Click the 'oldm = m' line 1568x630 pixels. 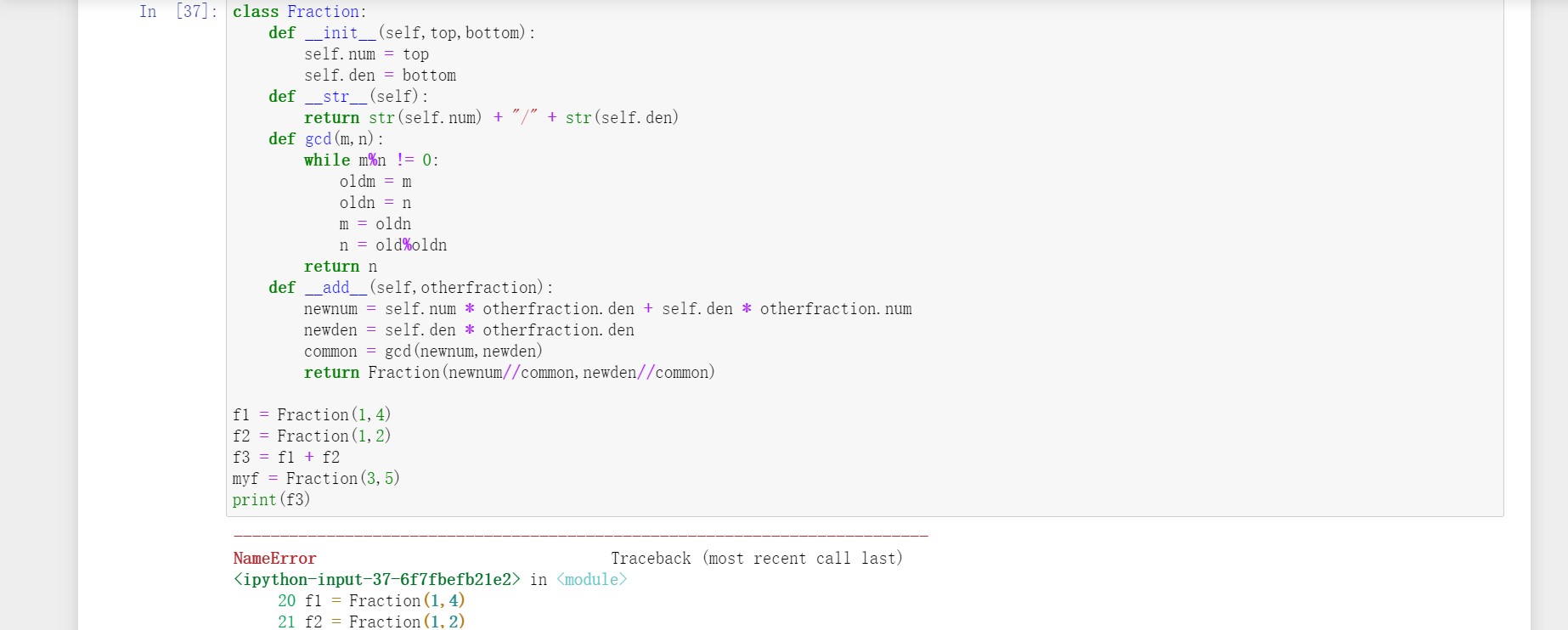coord(375,182)
